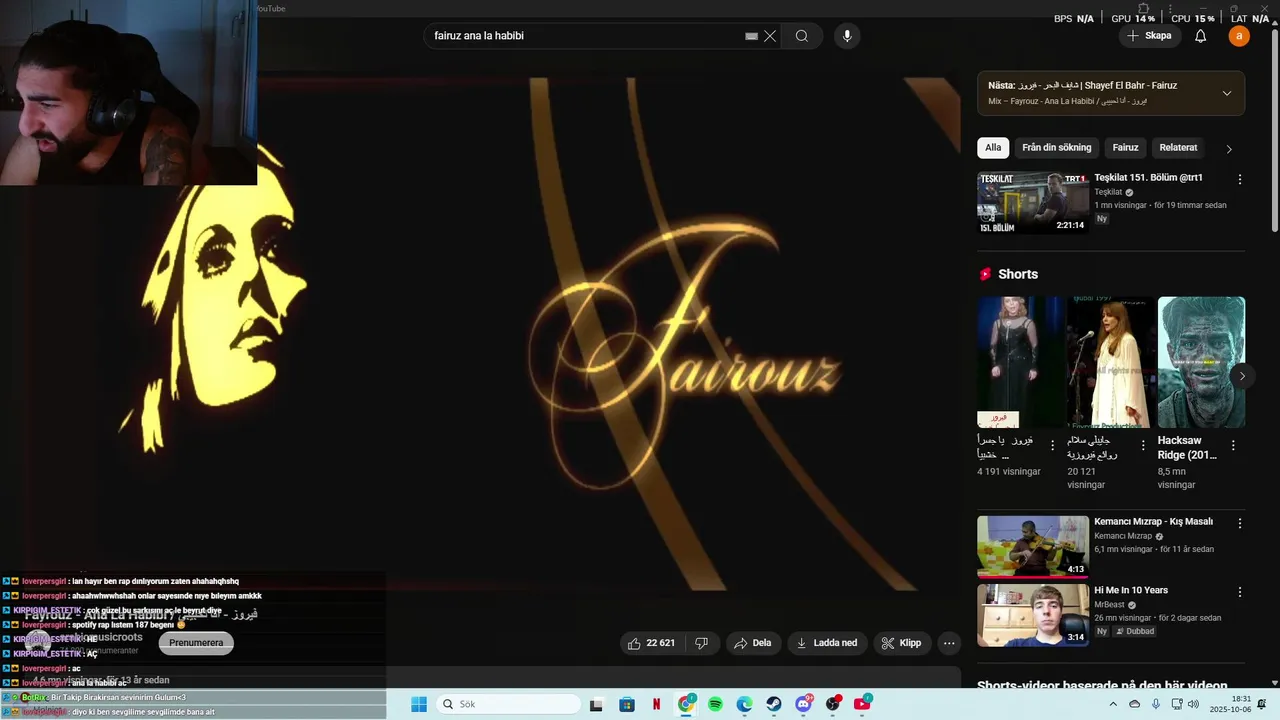Viewport: 1280px width, 720px height.
Task: Open Hi Me In 10 Years thumbnail
Action: [x=1033, y=616]
